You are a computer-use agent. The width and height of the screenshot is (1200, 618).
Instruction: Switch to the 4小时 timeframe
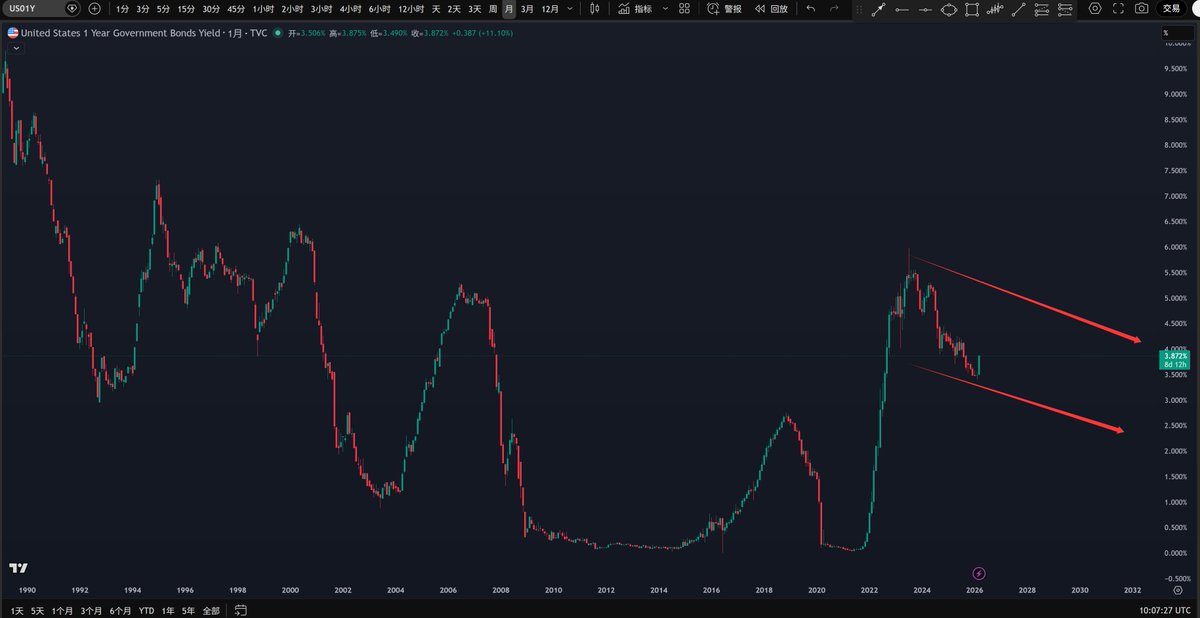click(x=350, y=8)
